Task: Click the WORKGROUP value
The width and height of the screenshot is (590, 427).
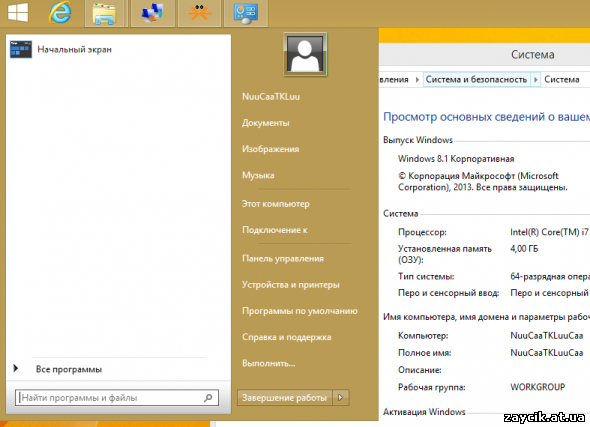Action: [538, 387]
